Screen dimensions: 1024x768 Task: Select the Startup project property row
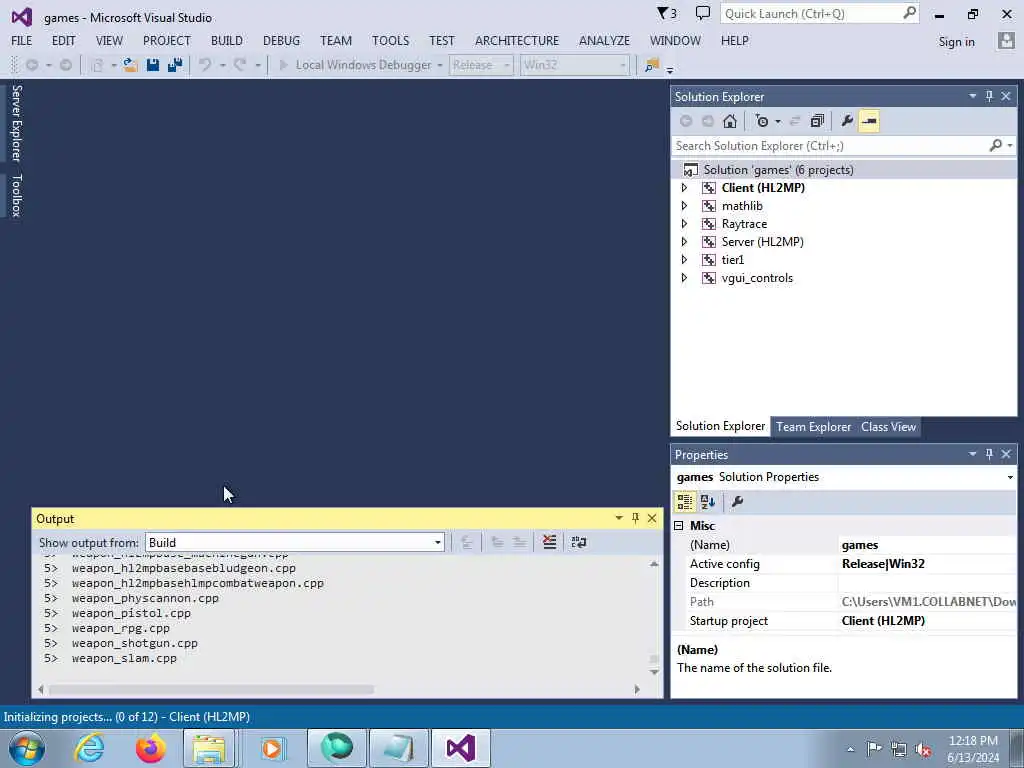(844, 620)
